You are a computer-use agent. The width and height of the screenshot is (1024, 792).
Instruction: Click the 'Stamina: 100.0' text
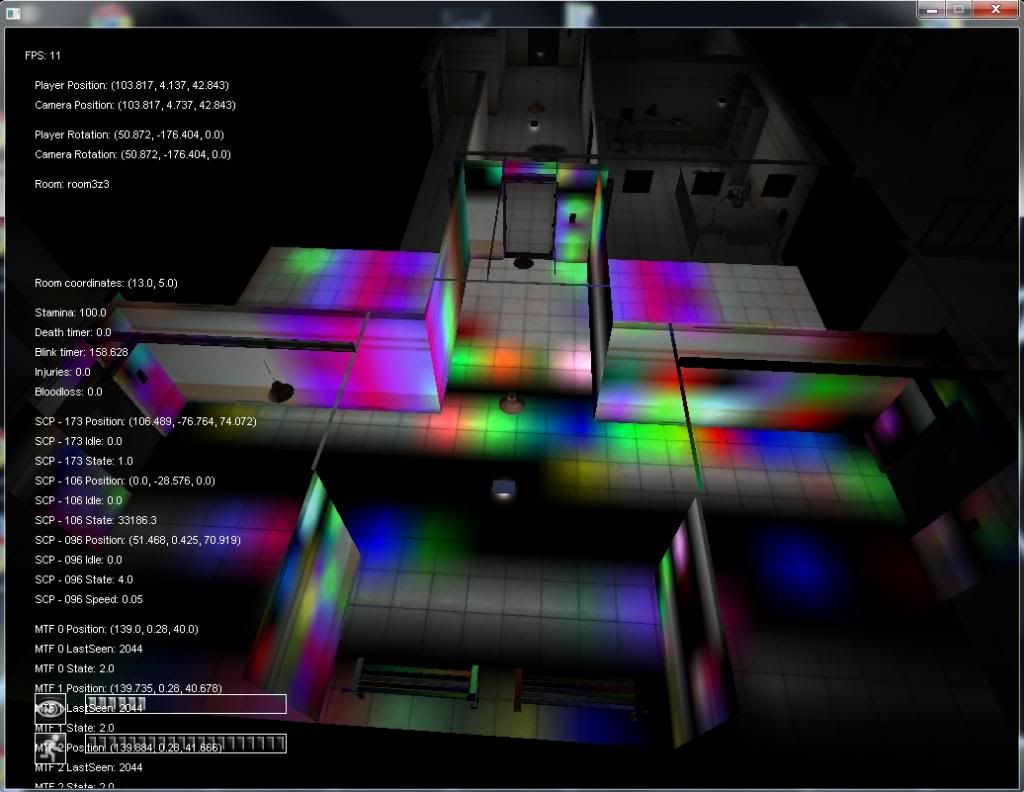(x=70, y=313)
